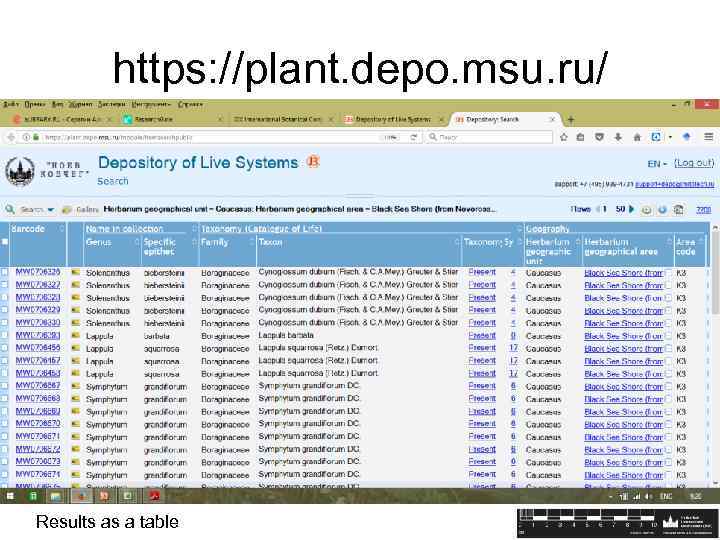This screenshot has width=720, height=540.
Task: Open the Search dropdown menu
Action: click(x=37, y=210)
